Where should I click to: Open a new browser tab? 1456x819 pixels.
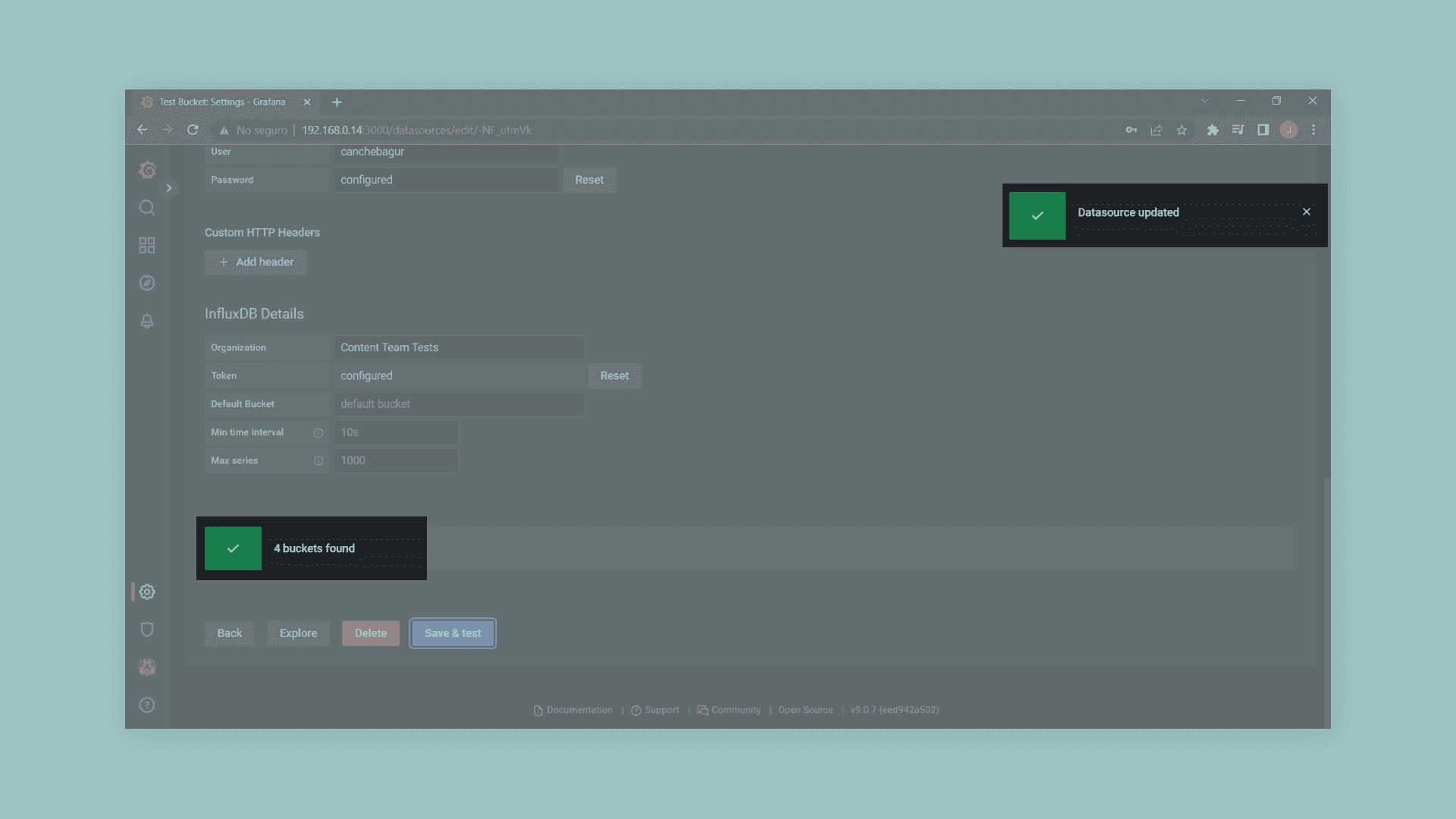[337, 102]
